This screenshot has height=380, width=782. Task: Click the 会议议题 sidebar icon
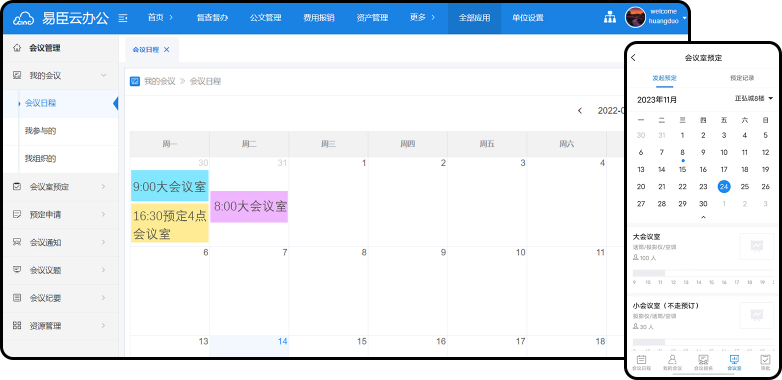17,270
